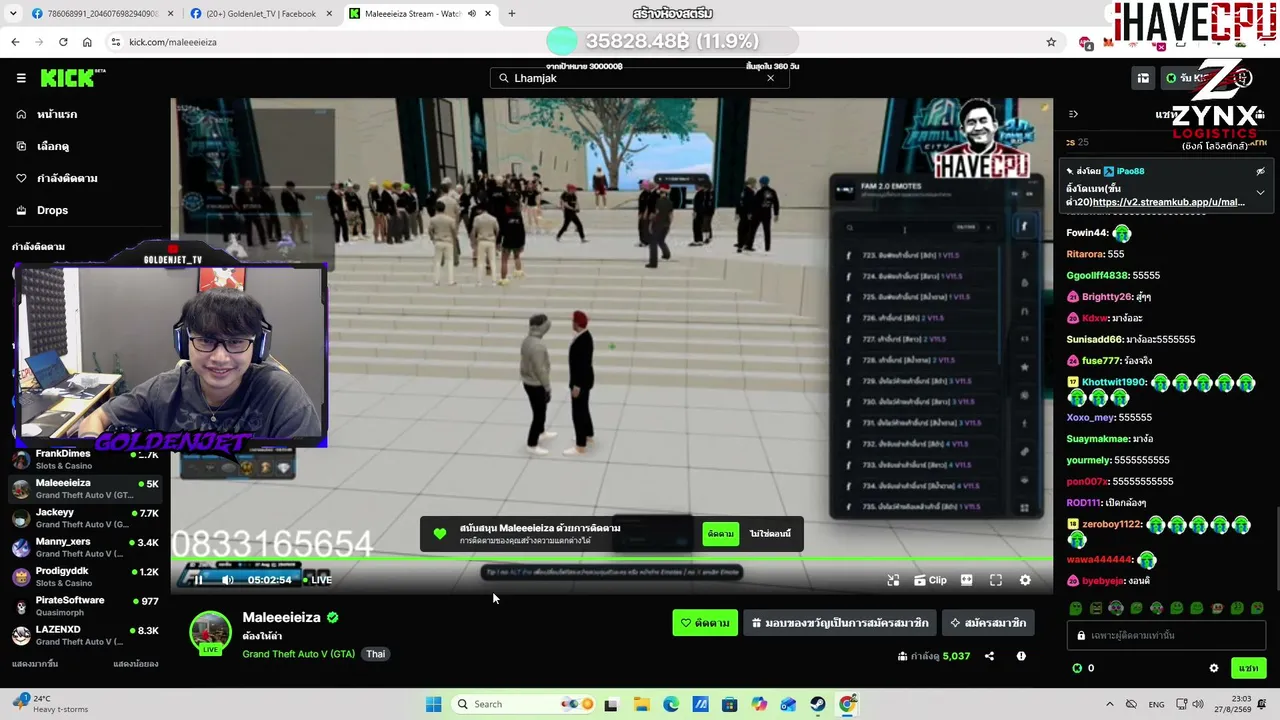The width and height of the screenshot is (1280, 720).
Task: Open หน้าแรก in the sidebar
Action: pyautogui.click(x=57, y=114)
